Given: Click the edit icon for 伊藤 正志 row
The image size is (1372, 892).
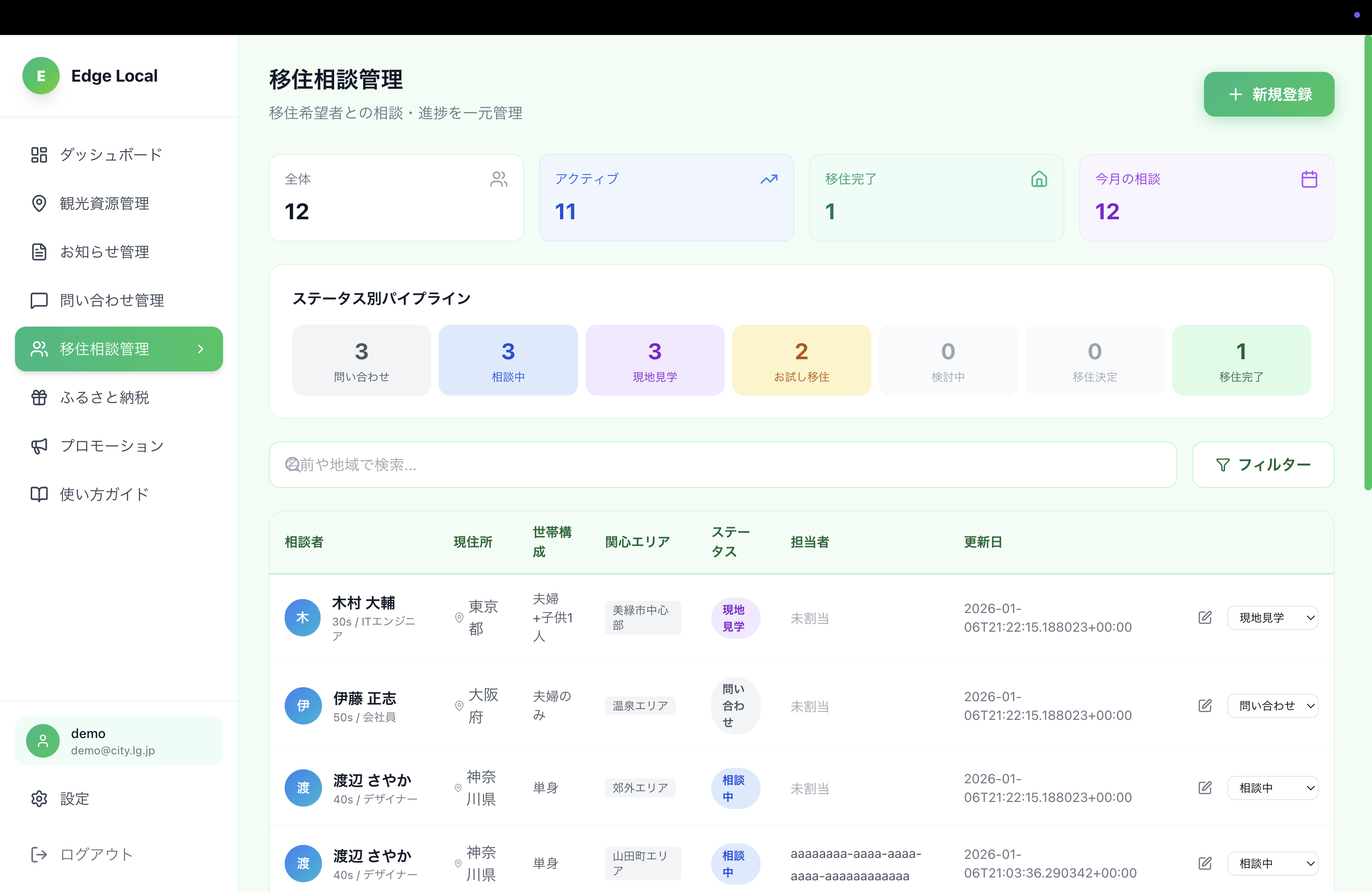Looking at the screenshot, I should click(1204, 706).
